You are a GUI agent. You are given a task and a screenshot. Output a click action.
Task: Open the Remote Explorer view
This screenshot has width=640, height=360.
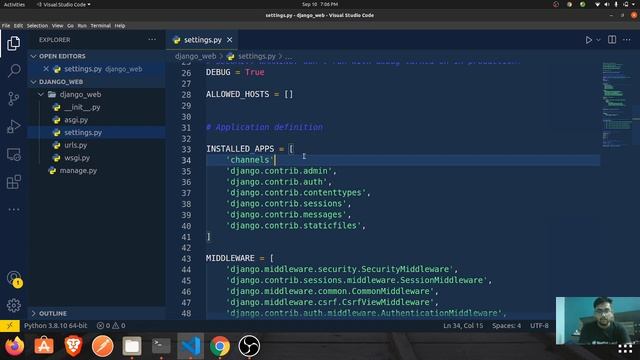[x=13, y=155]
